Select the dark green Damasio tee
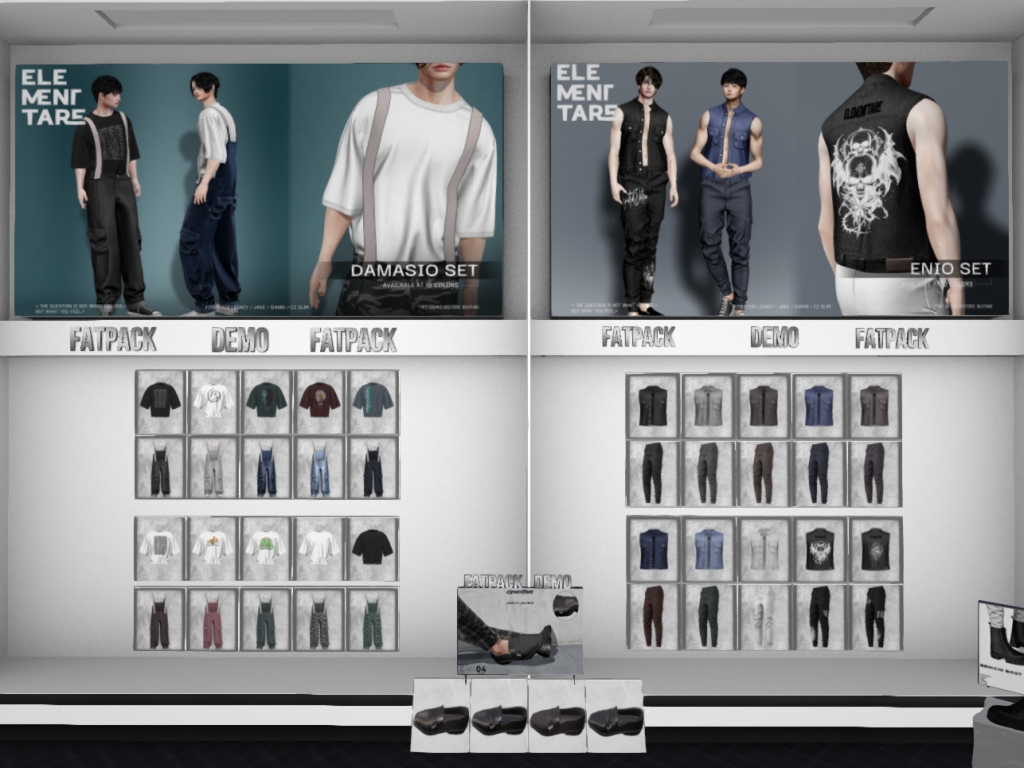Screen dimensions: 1024x768 coord(266,402)
